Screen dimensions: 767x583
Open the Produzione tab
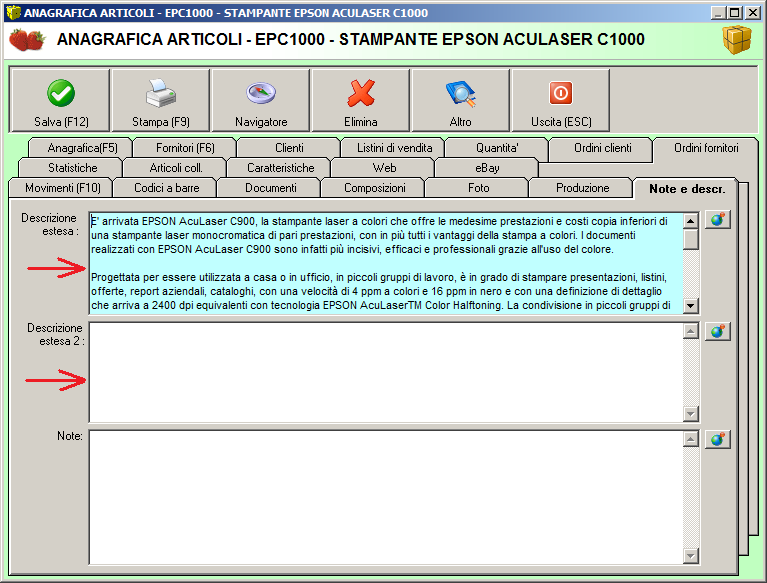582,188
